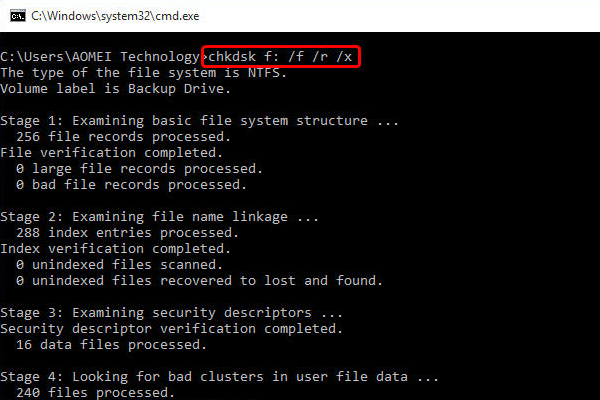Click the '256 file records processed' line

pyautogui.click(x=120, y=136)
